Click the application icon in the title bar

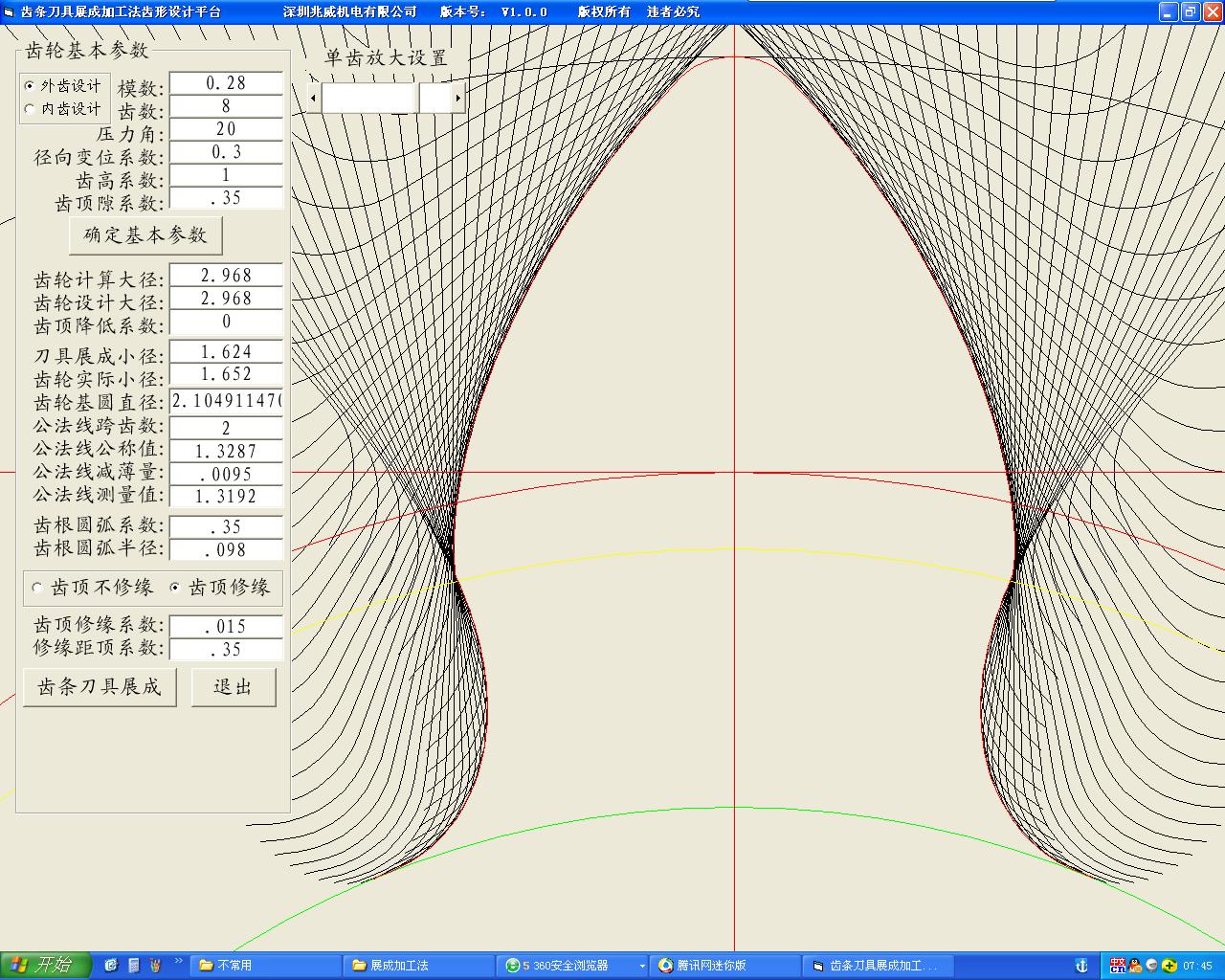[9, 11]
